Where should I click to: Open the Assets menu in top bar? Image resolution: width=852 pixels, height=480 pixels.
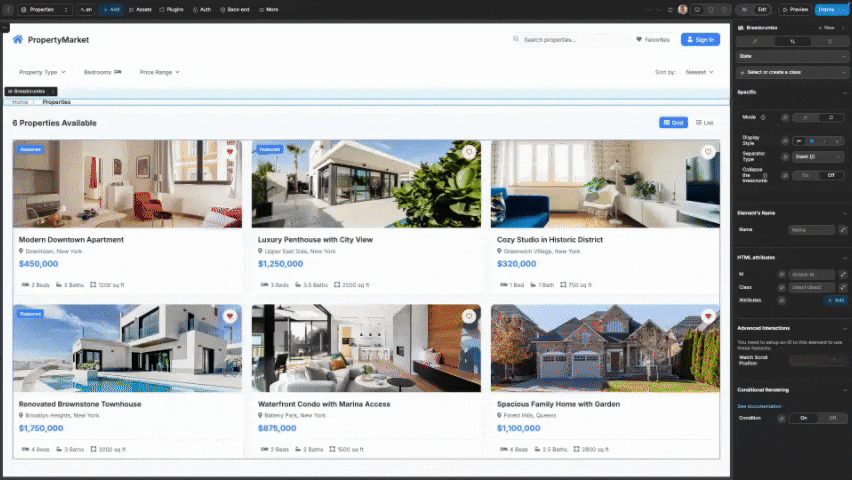141,9
